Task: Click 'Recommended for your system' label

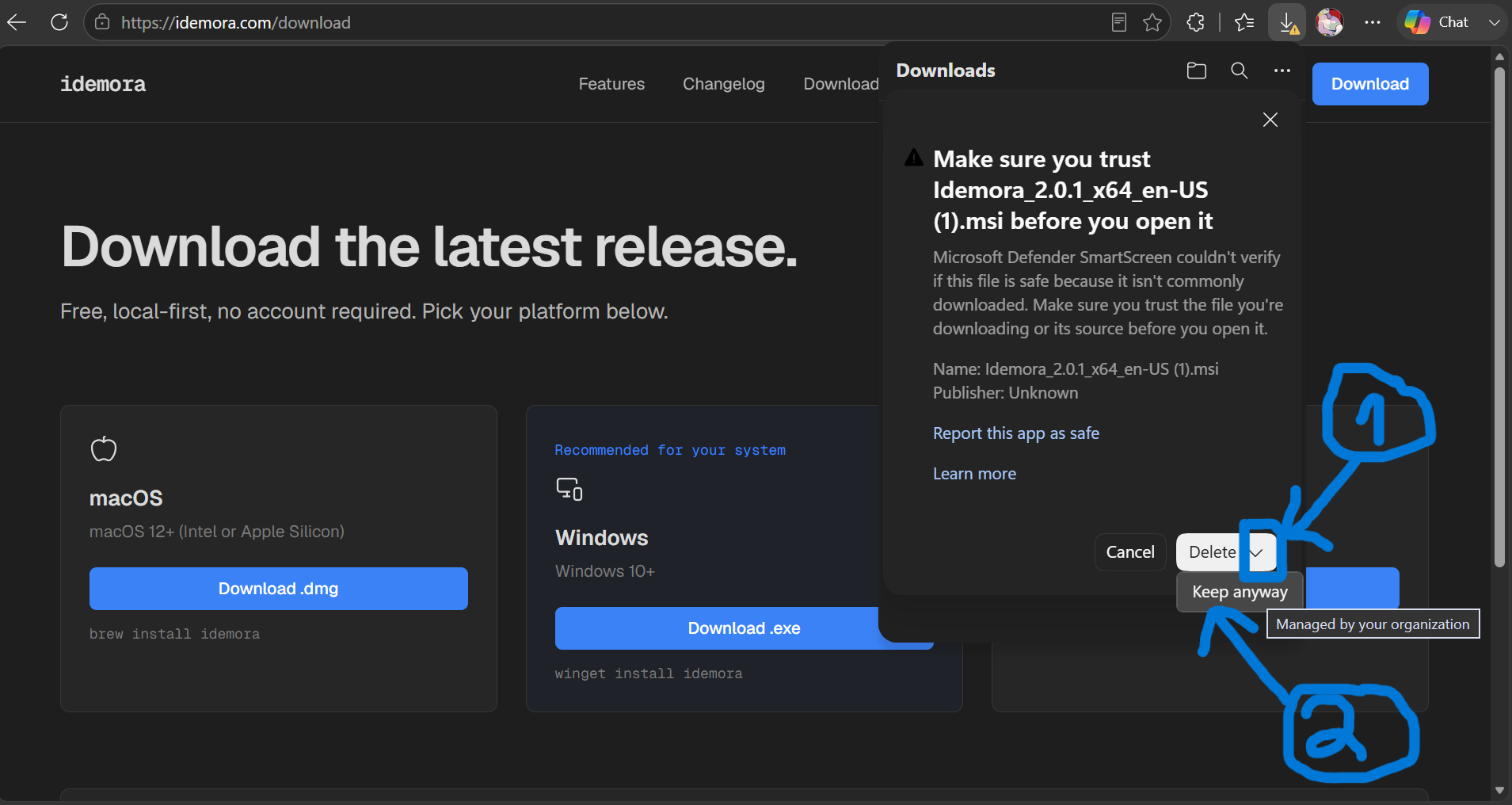Action: (x=670, y=450)
